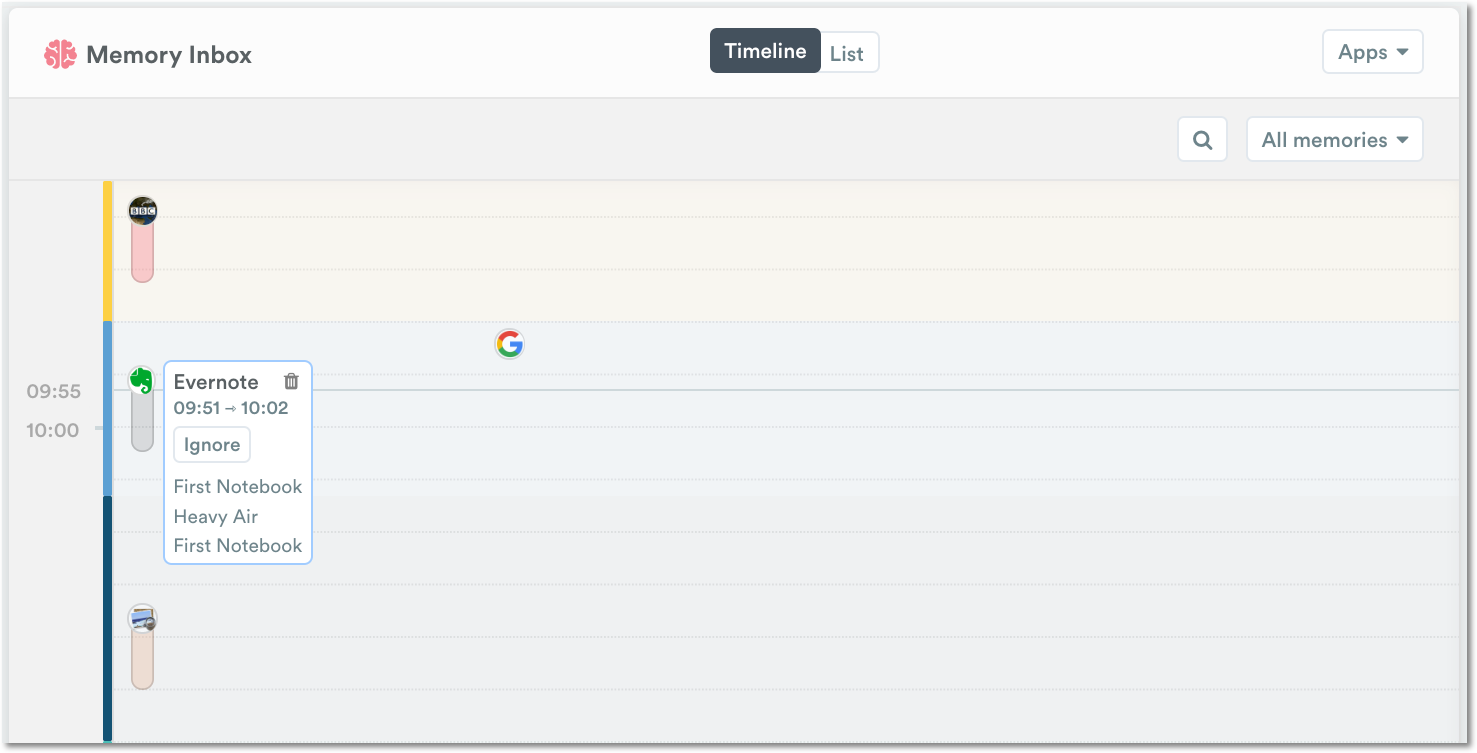The height and width of the screenshot is (753, 1477).
Task: Click the pink brain logo
Action: (x=60, y=54)
